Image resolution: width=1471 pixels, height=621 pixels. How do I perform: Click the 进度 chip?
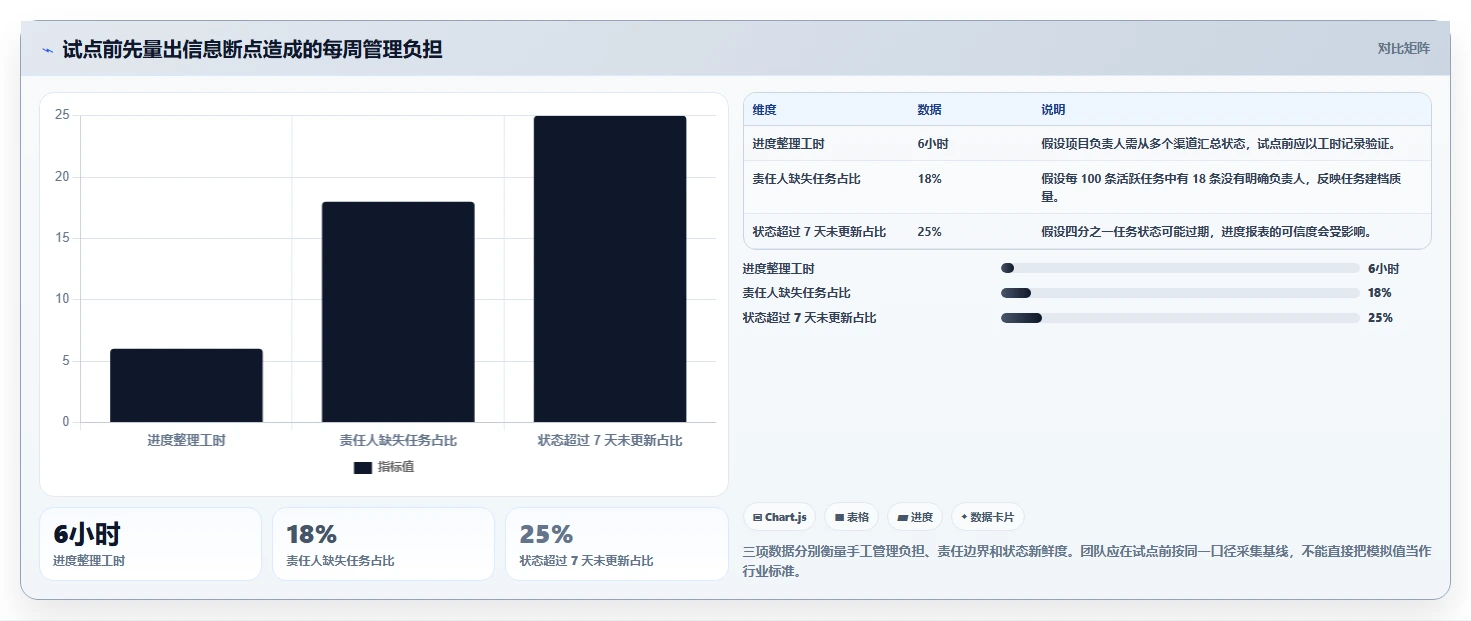click(915, 517)
